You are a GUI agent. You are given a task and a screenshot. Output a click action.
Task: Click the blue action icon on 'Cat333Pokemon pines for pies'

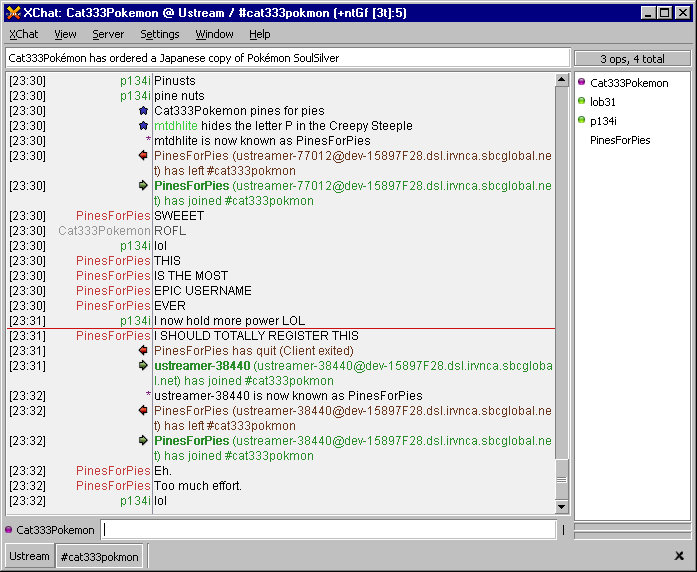click(143, 111)
